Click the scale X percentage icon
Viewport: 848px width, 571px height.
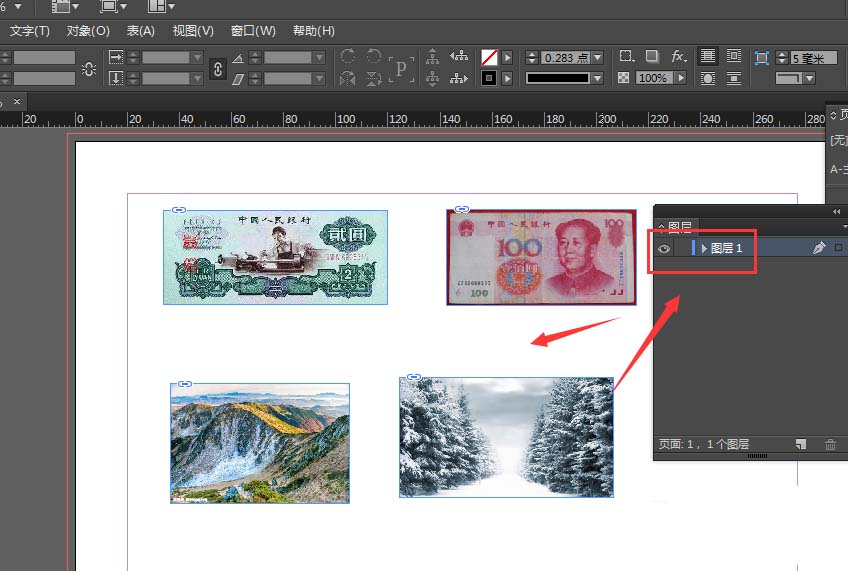pyautogui.click(x=116, y=57)
